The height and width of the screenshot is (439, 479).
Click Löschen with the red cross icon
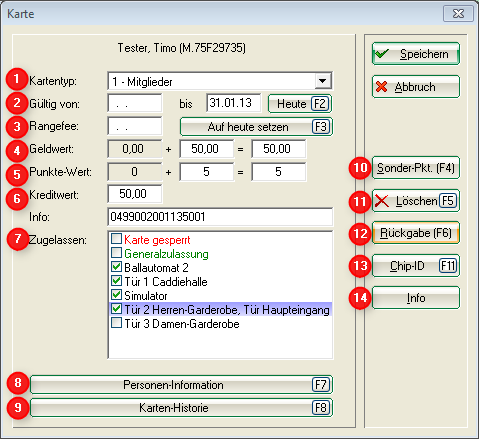click(x=416, y=201)
